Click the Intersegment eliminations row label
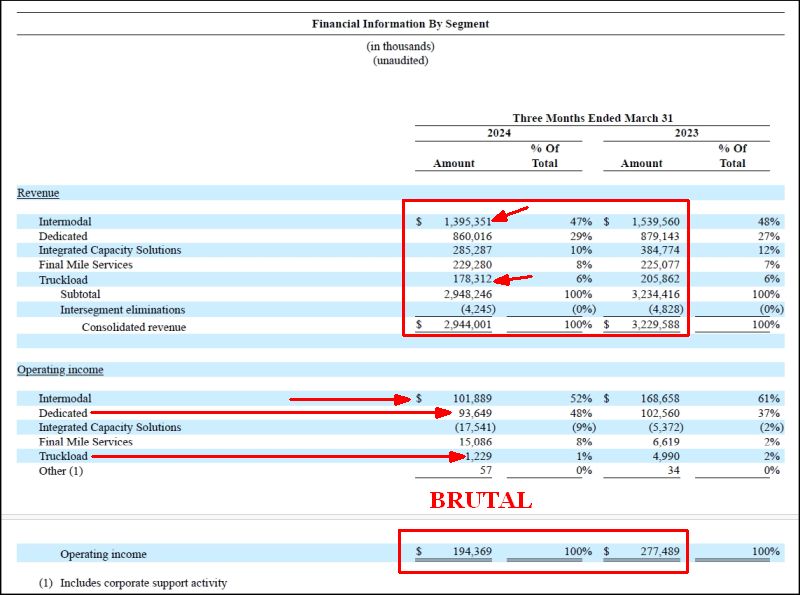This screenshot has height=595, width=800. click(122, 310)
